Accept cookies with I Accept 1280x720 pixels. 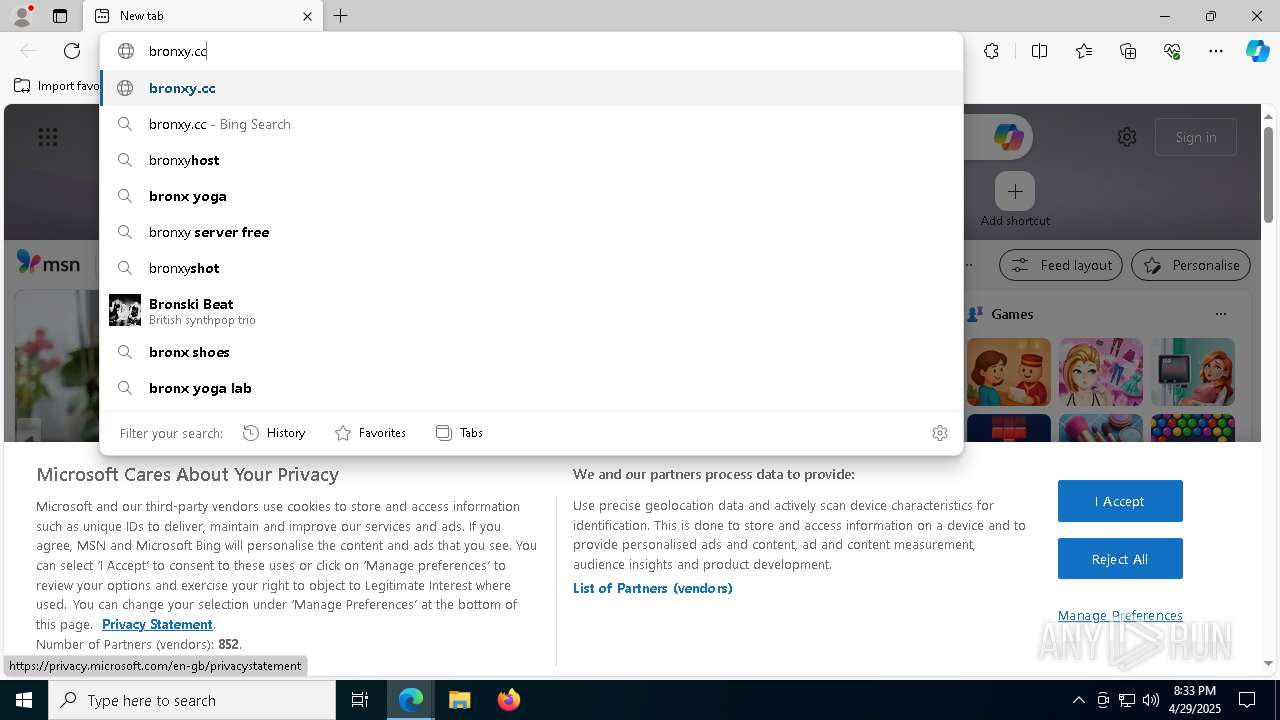pos(1120,501)
